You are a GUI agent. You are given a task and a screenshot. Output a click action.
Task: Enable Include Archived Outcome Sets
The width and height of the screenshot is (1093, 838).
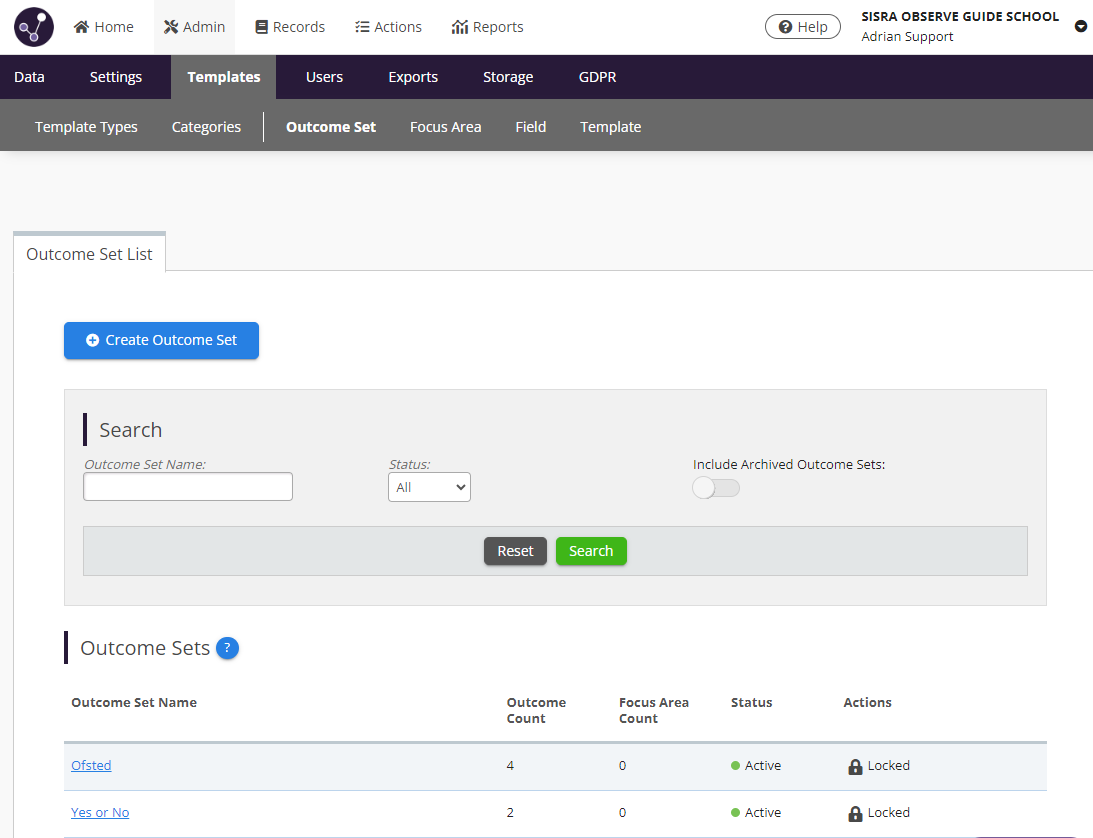716,486
